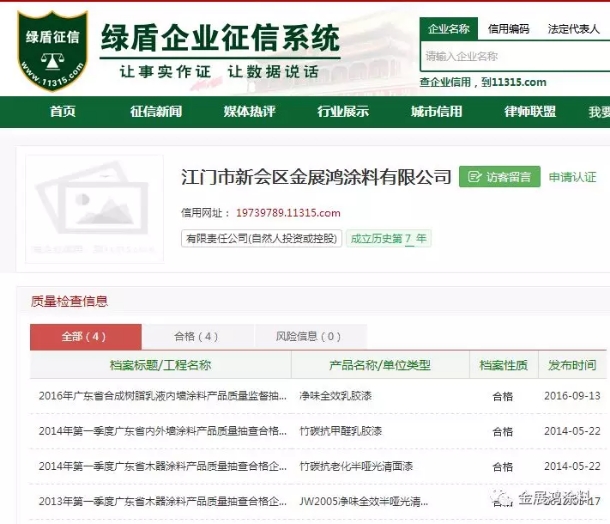Click product name 竹碳抗老化半哑光清面漆

[356, 466]
